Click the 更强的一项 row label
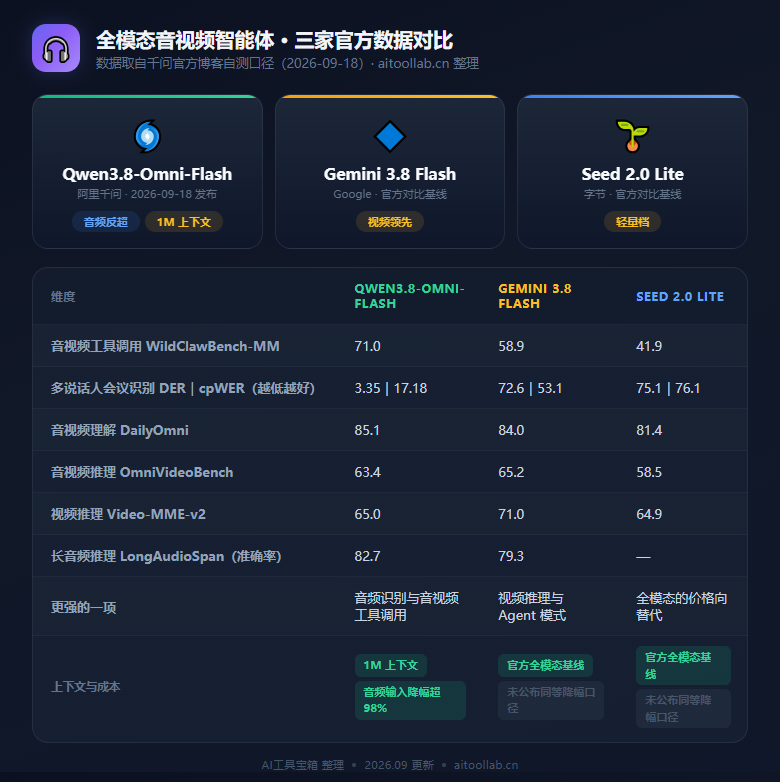This screenshot has width=780, height=782. pos(83,607)
